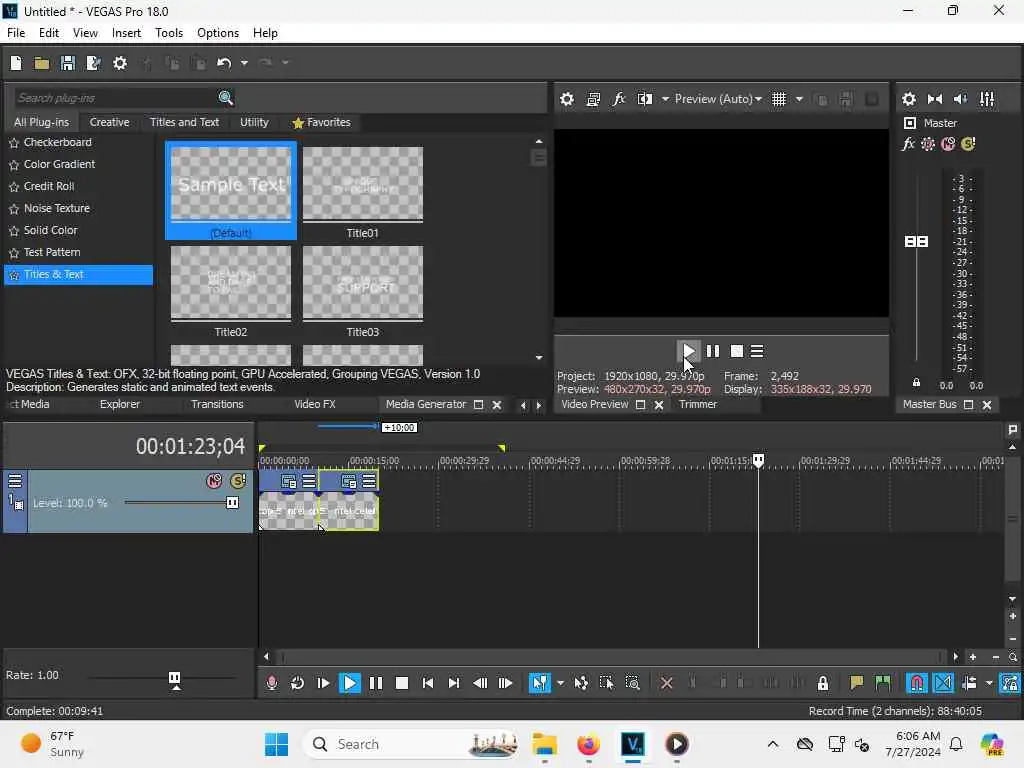Open Preview (Auto) quality dropdown
The image size is (1024, 768).
(718, 99)
